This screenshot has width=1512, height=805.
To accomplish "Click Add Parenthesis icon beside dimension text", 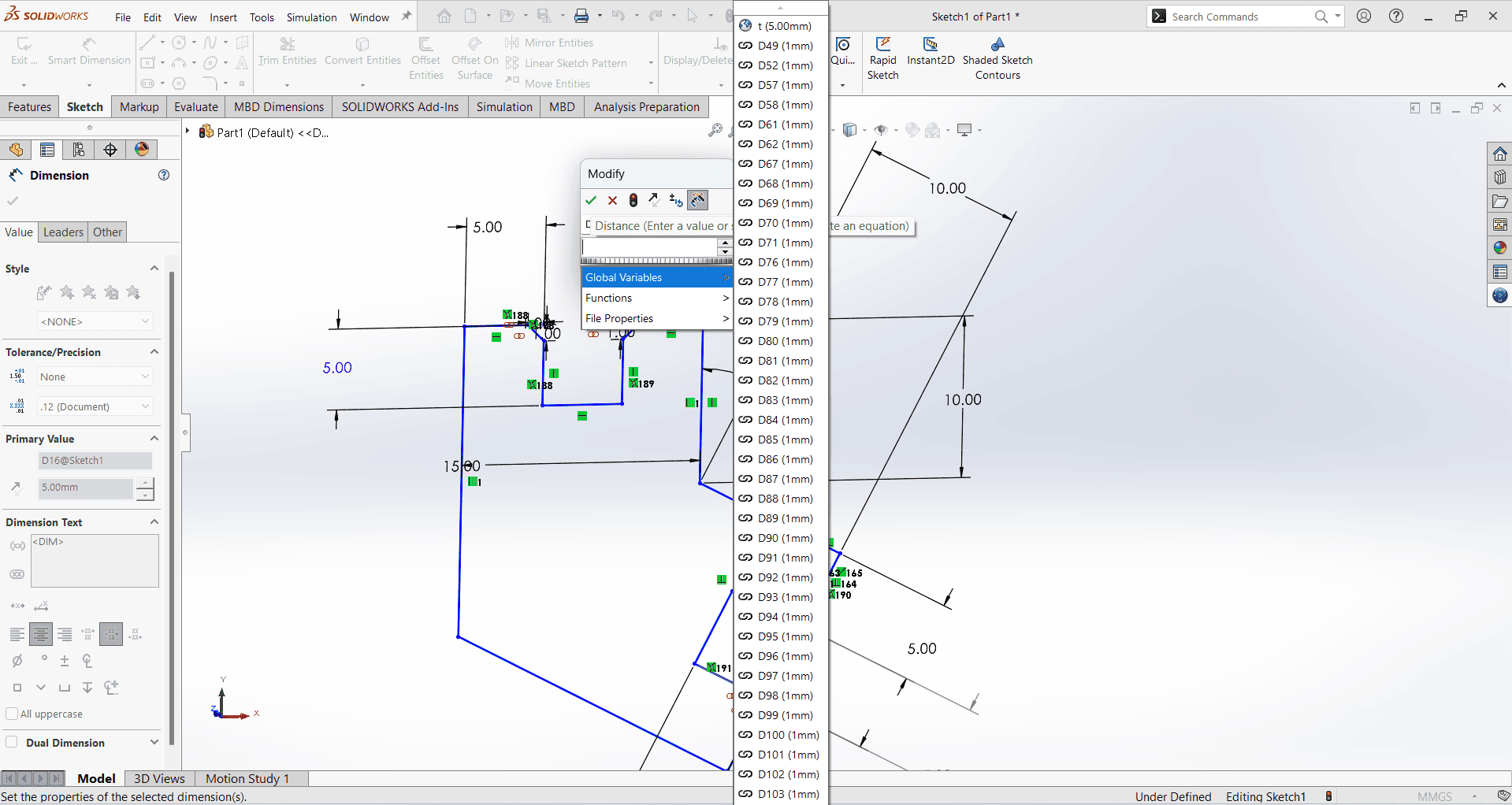I will (17, 546).
